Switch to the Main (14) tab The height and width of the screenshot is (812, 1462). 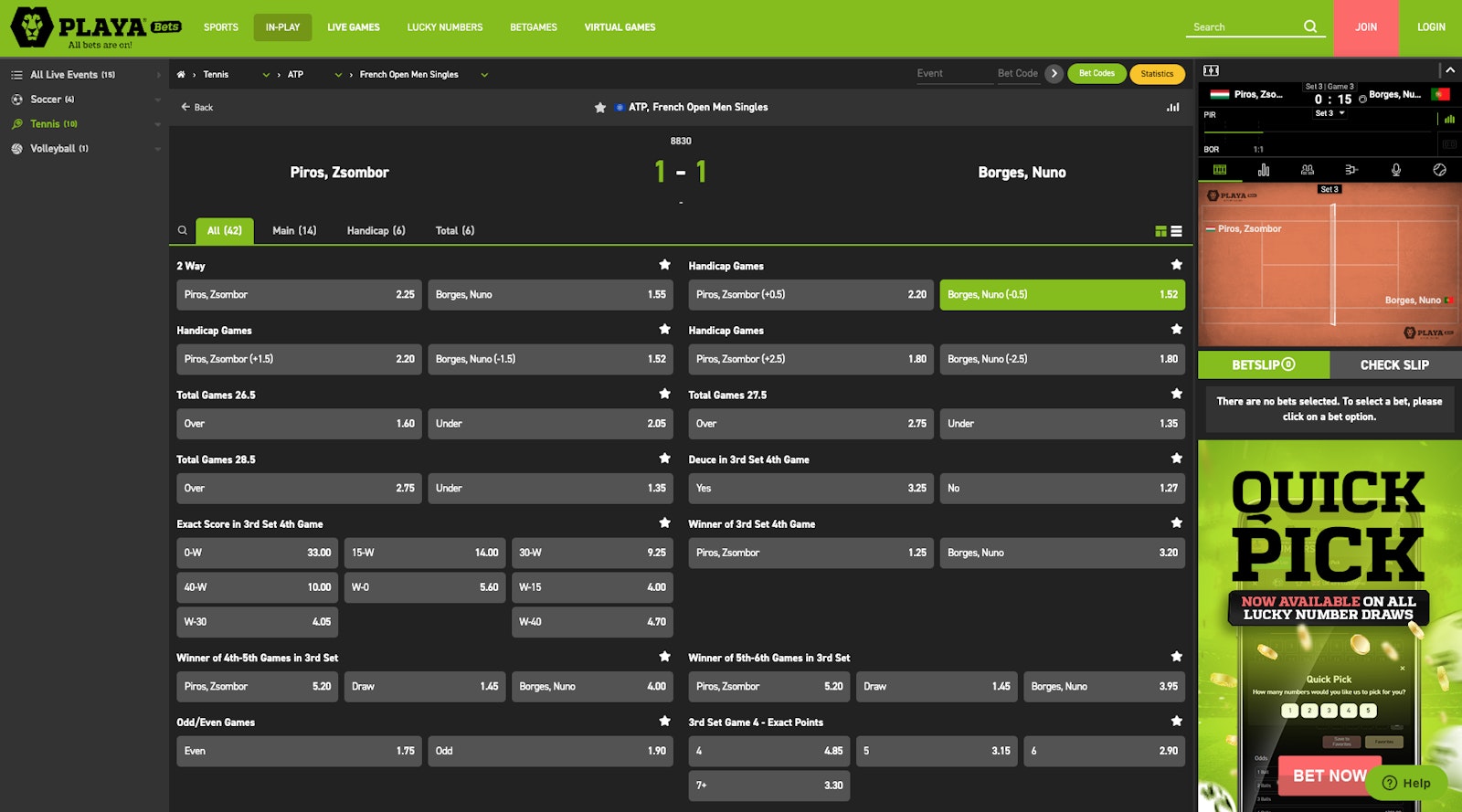pos(294,230)
